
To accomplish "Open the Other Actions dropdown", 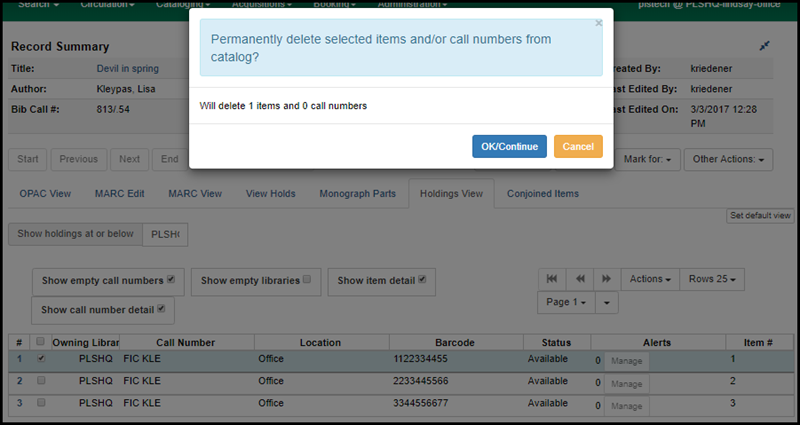I will pos(728,159).
